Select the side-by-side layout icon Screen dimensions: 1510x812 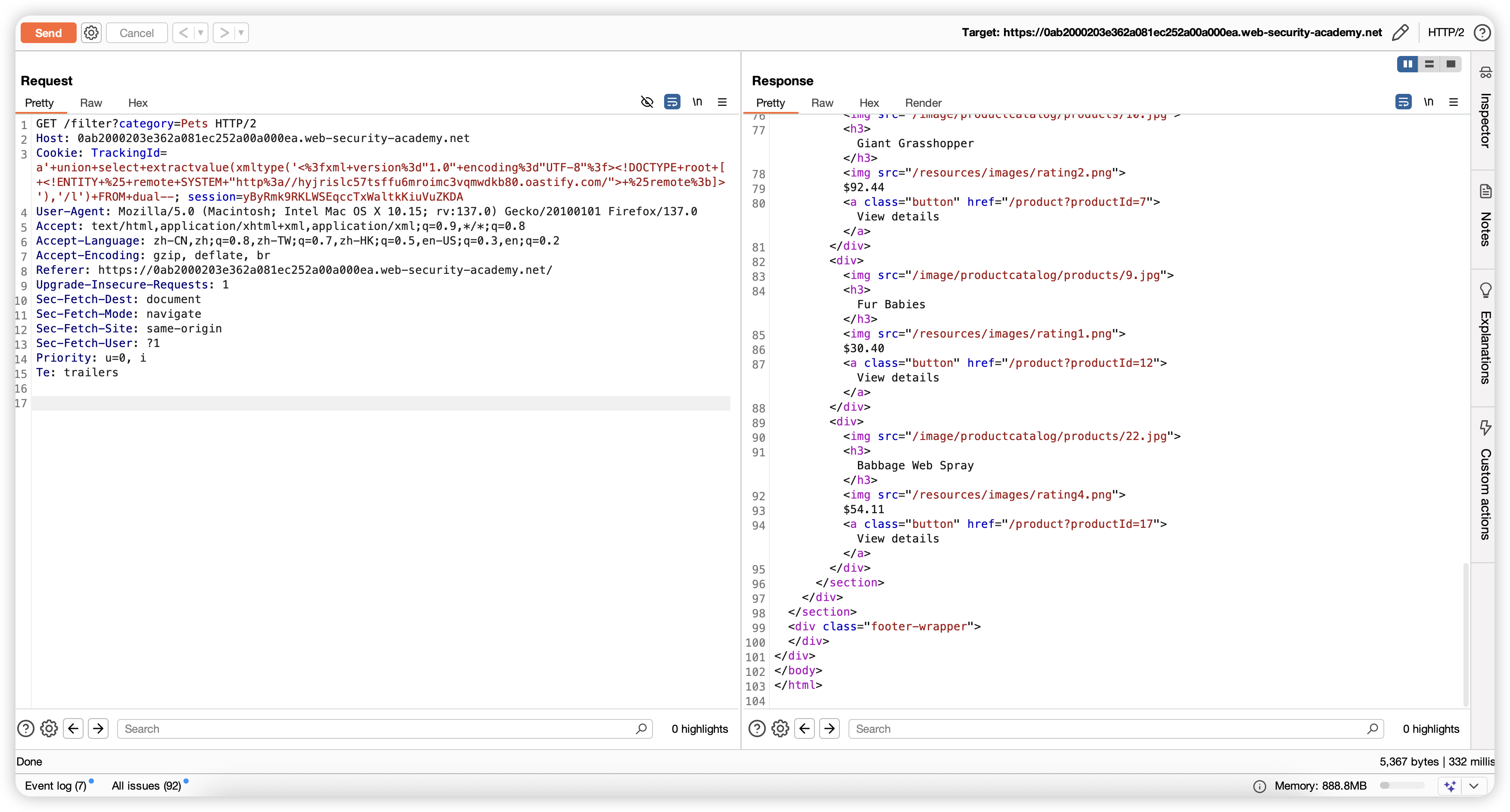pyautogui.click(x=1407, y=64)
